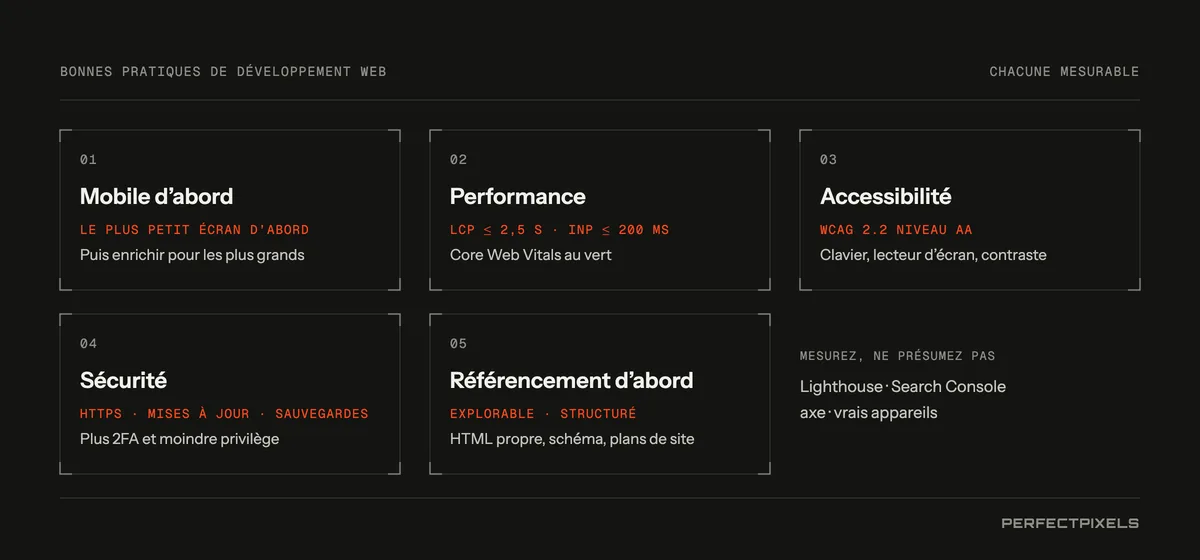Screen dimensions: 1200x560
Task: Select the 'Accessibilité' card title
Action: [886, 196]
